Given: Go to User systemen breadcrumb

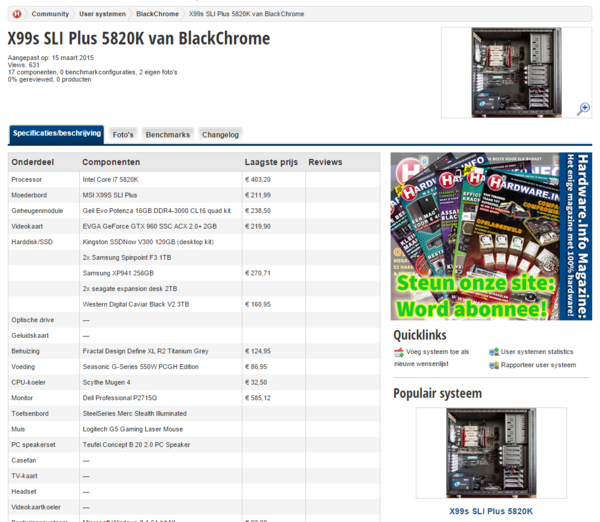Looking at the screenshot, I should [x=103, y=14].
